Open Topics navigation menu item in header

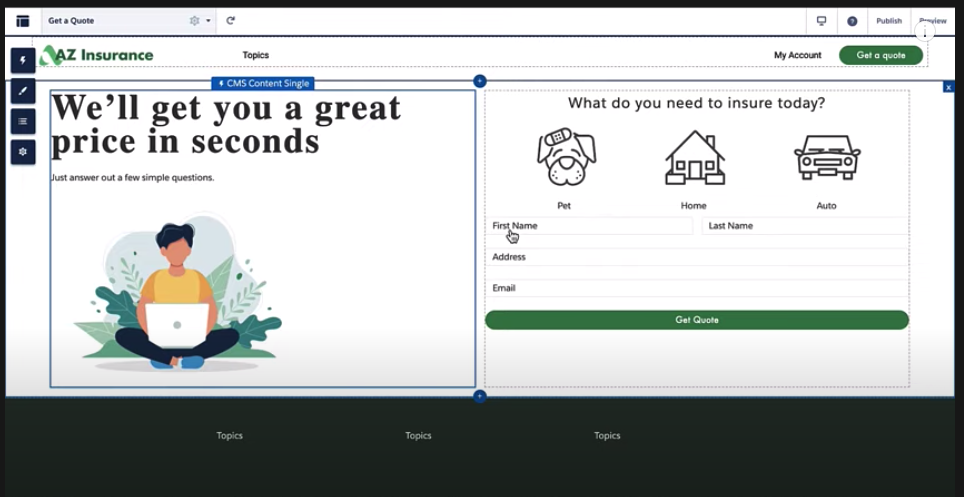[256, 55]
